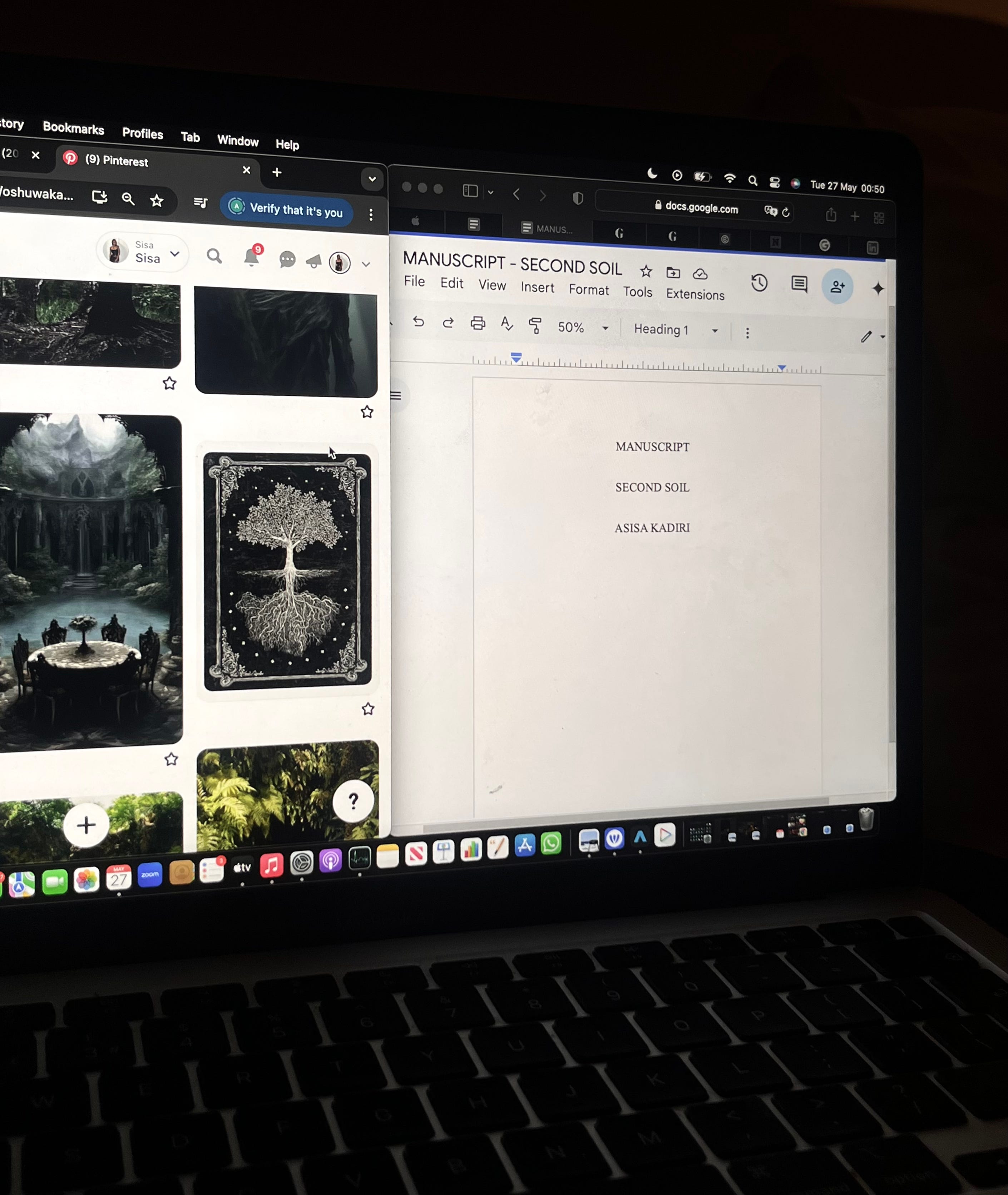Open Bookmarks in the macOS menu bar
Viewport: 1008px width, 1195px height.
73,128
